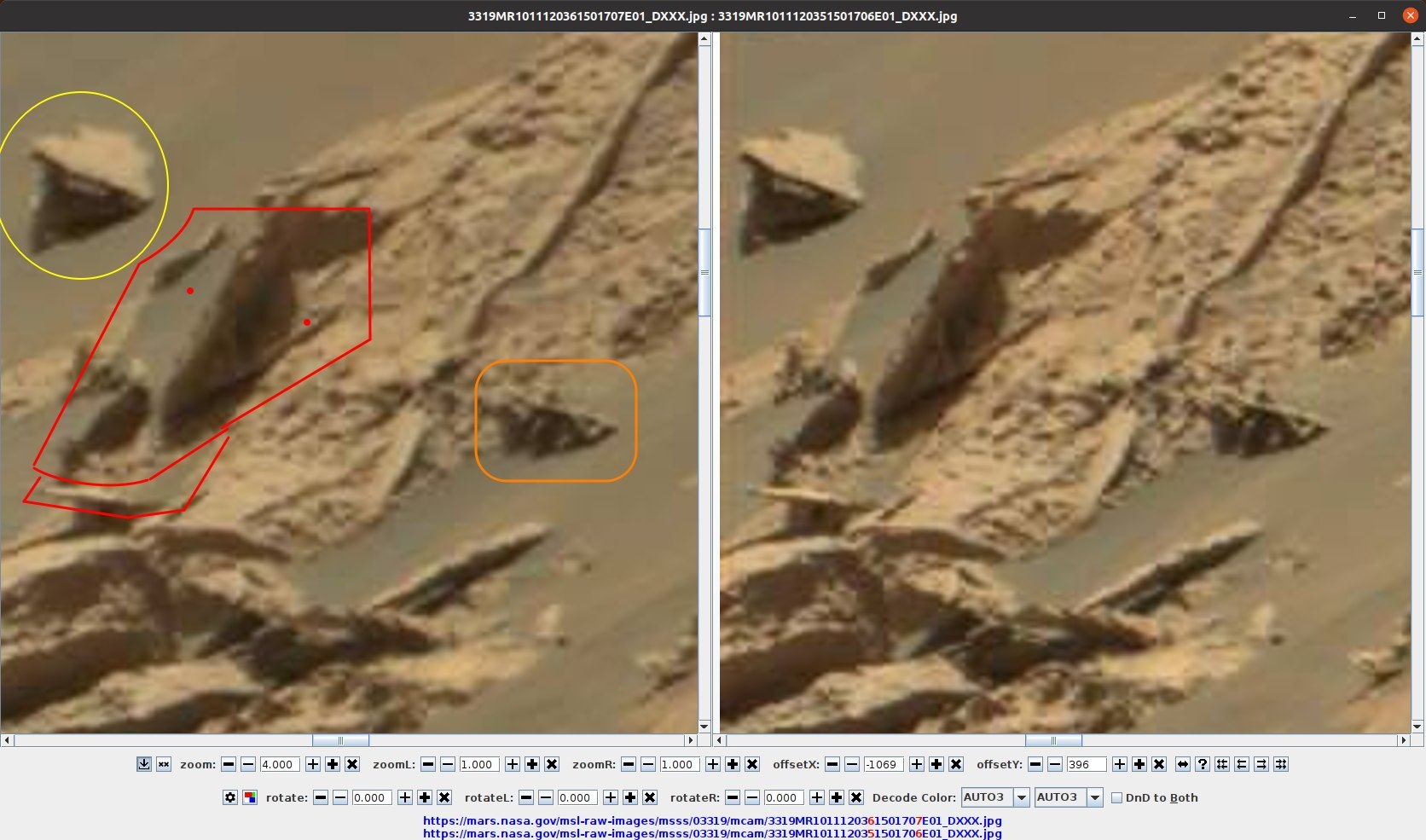The width and height of the screenshot is (1426, 840).
Task: Click the left pane's scroll-down arrow
Action: coord(704,727)
